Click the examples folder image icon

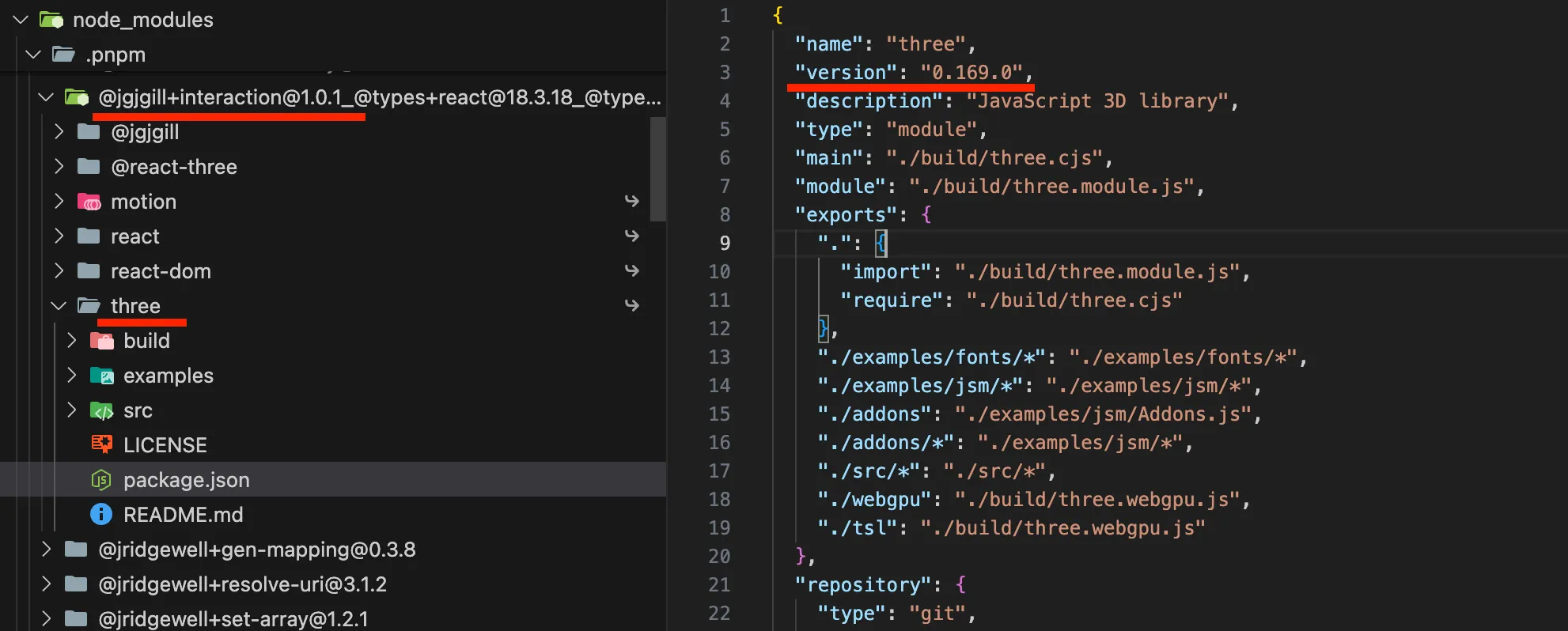click(102, 376)
